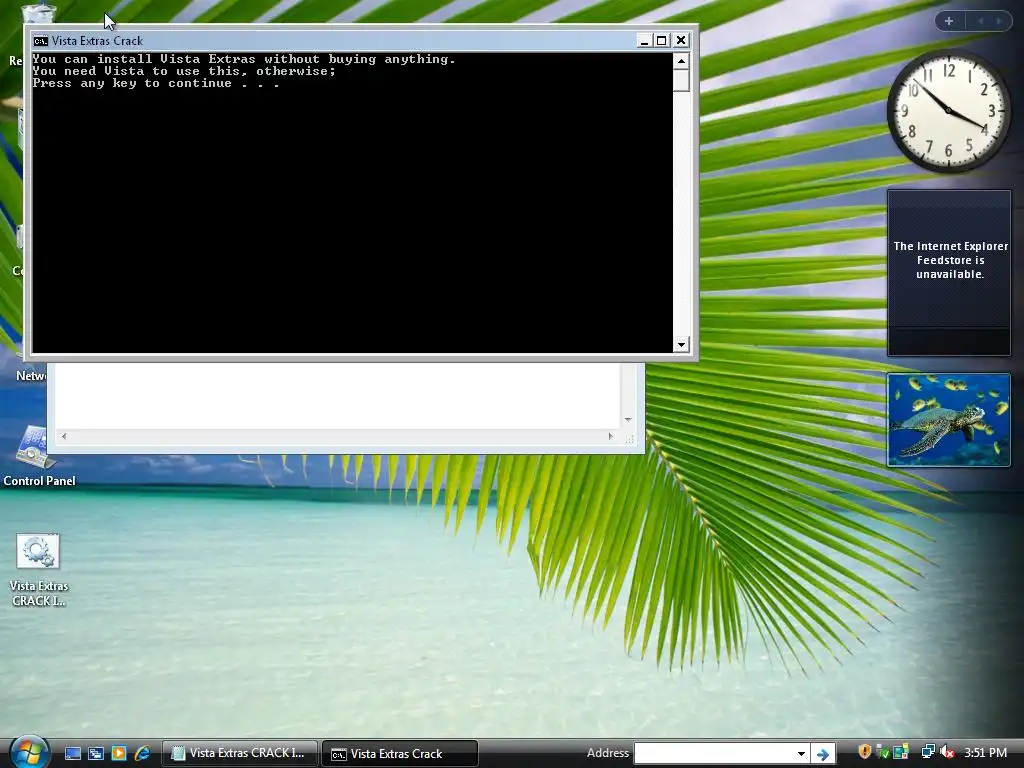
Task: Click the background window's resize grip
Action: (x=630, y=439)
